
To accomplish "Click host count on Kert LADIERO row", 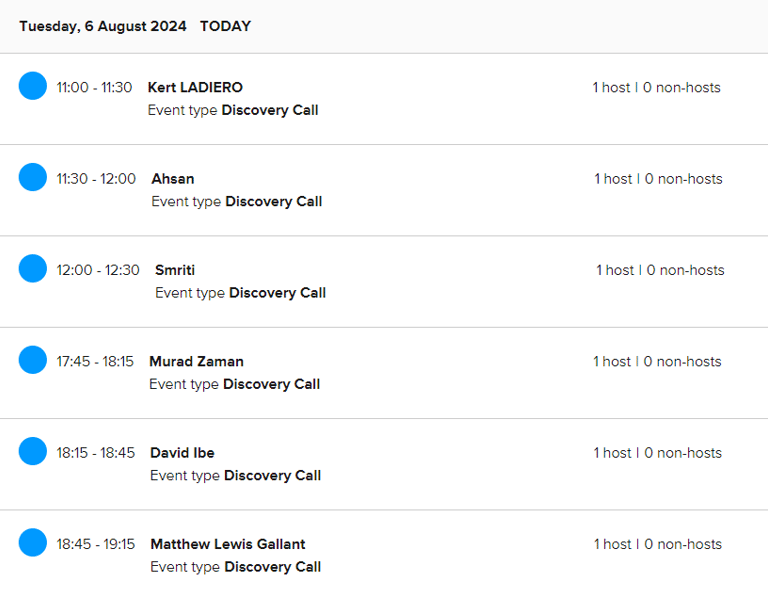I will [x=656, y=87].
